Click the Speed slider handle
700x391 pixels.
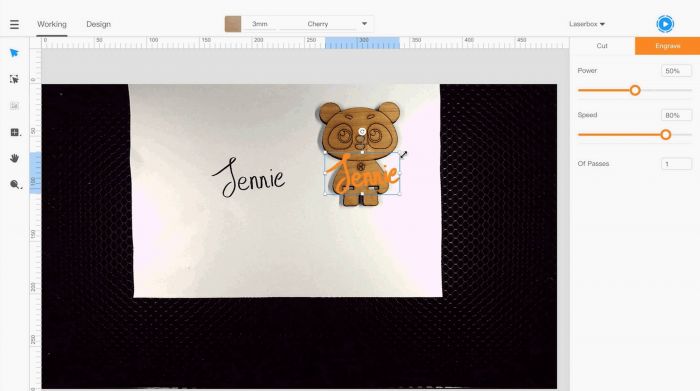[665, 134]
